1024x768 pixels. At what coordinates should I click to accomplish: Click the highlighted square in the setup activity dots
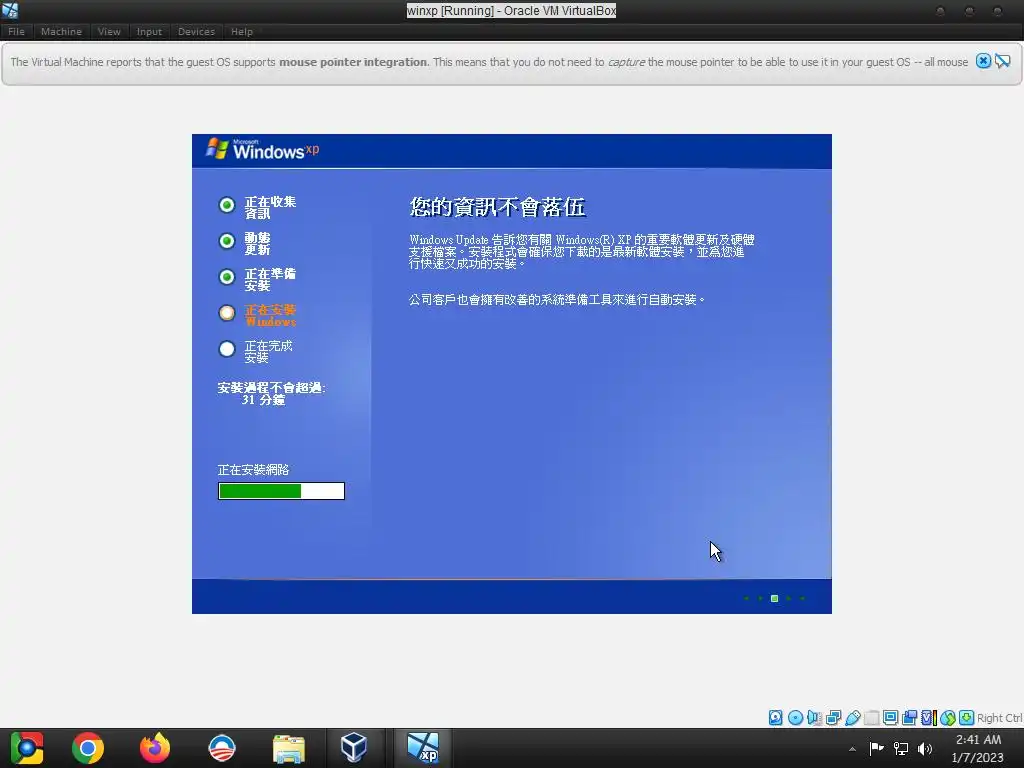tap(775, 598)
